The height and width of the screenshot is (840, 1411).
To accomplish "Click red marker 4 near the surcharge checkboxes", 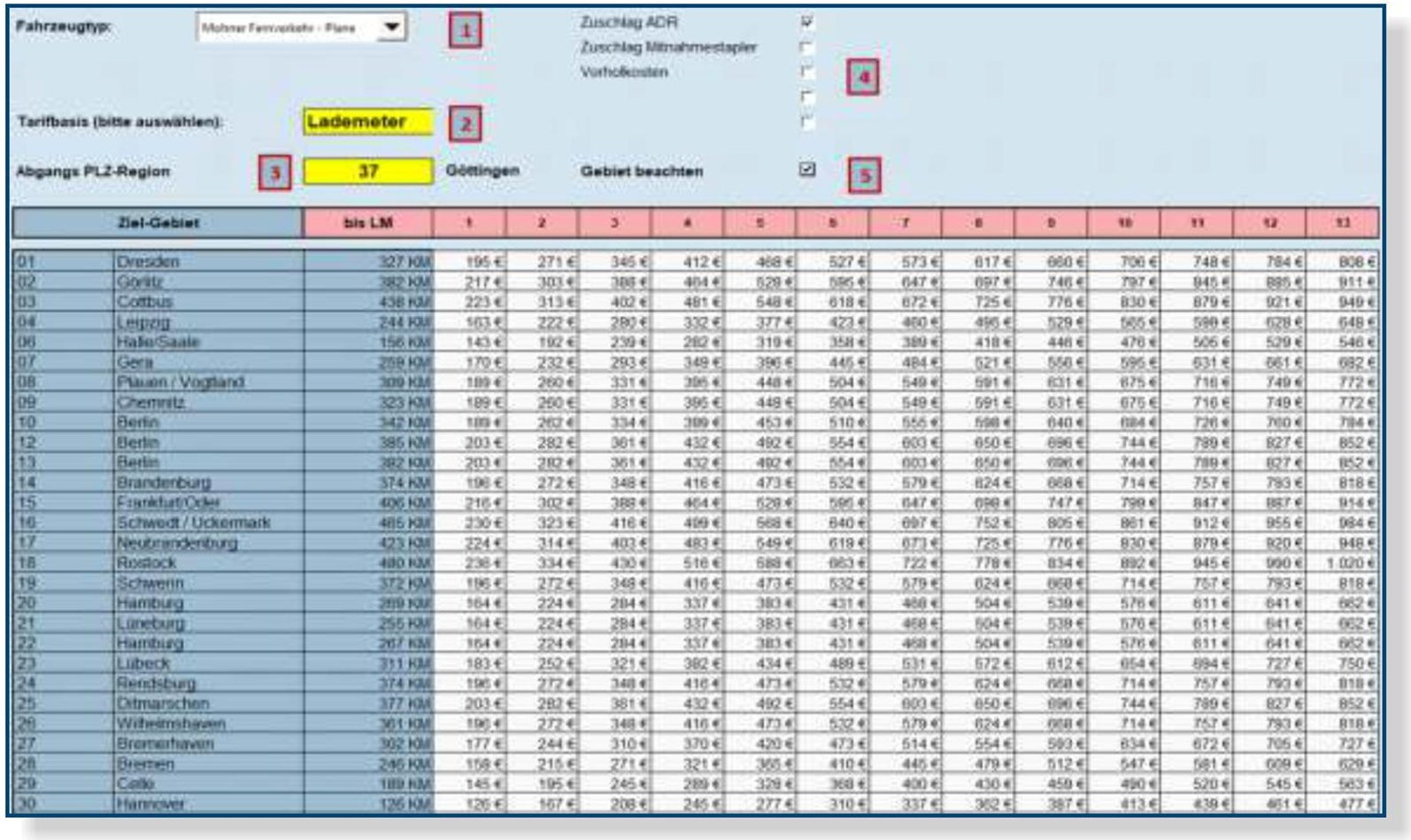I will click(863, 78).
